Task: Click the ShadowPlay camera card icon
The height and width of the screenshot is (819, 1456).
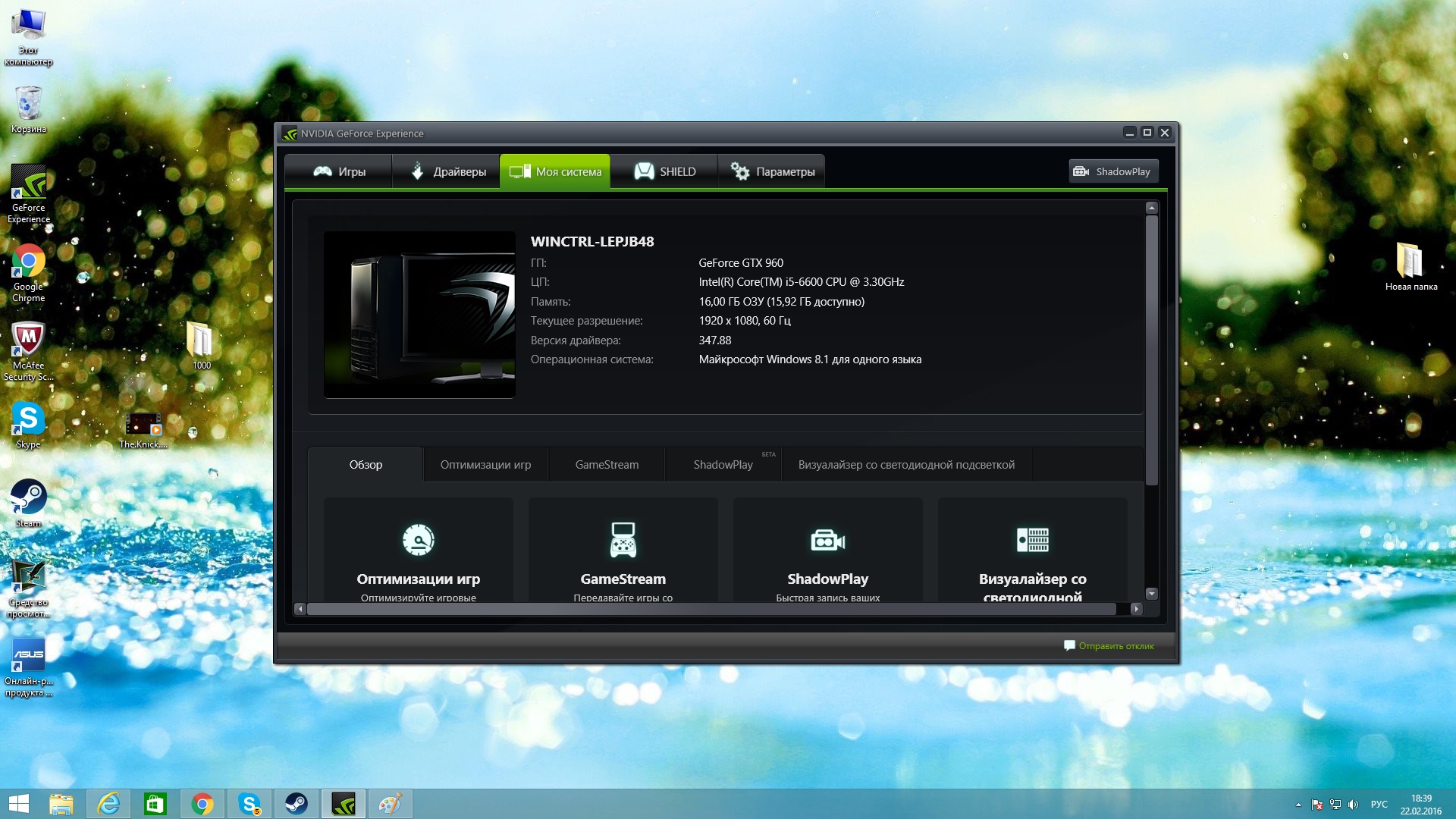Action: tap(827, 540)
